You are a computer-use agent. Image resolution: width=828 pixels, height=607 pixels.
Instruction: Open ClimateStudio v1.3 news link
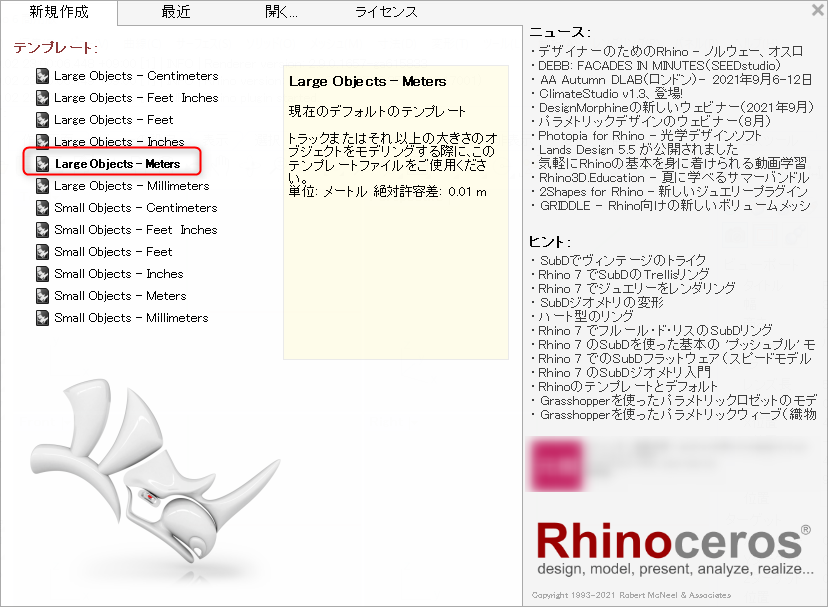611,94
